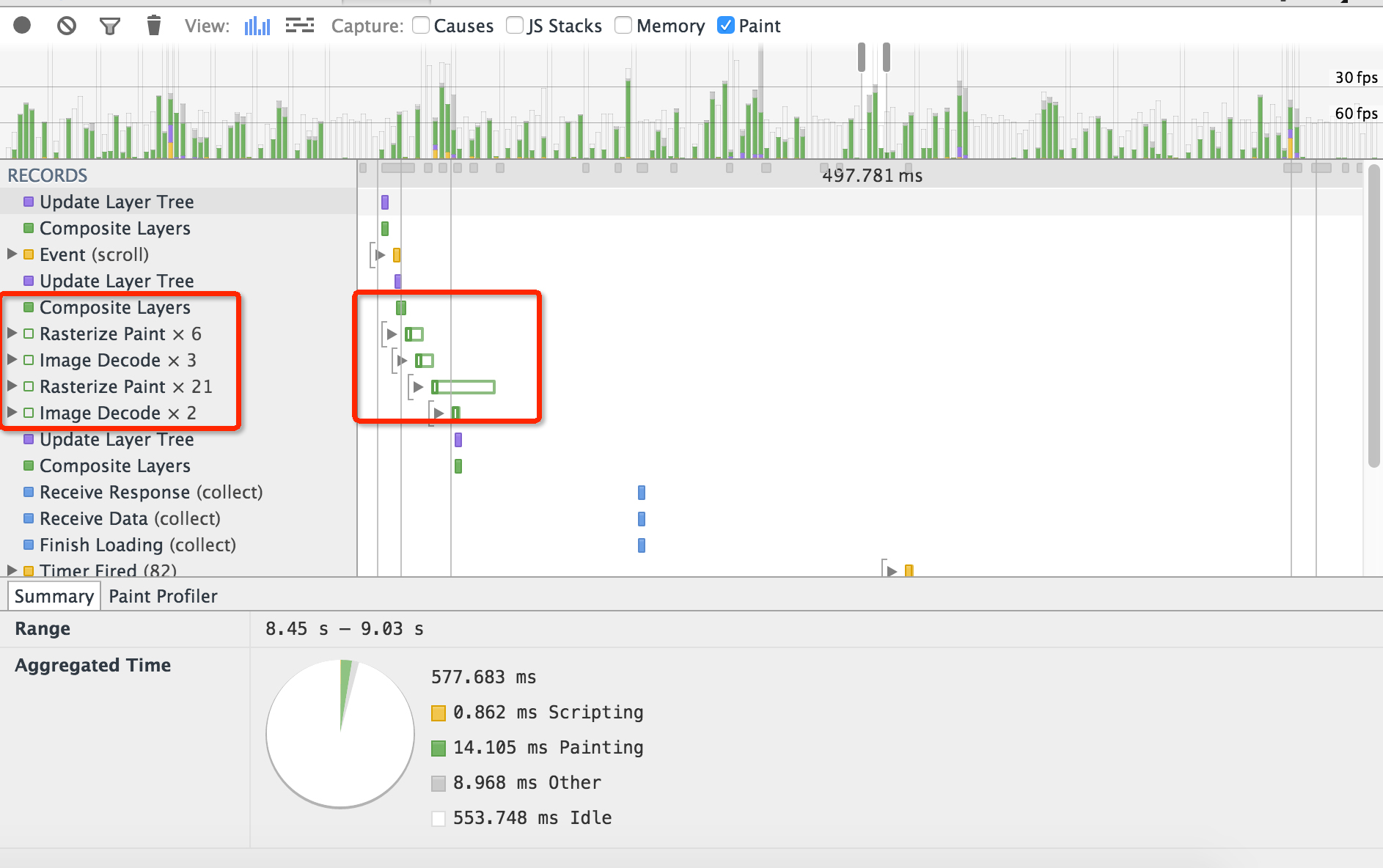The image size is (1383, 868).
Task: Enable Memory capture checkbox
Action: pos(623,26)
